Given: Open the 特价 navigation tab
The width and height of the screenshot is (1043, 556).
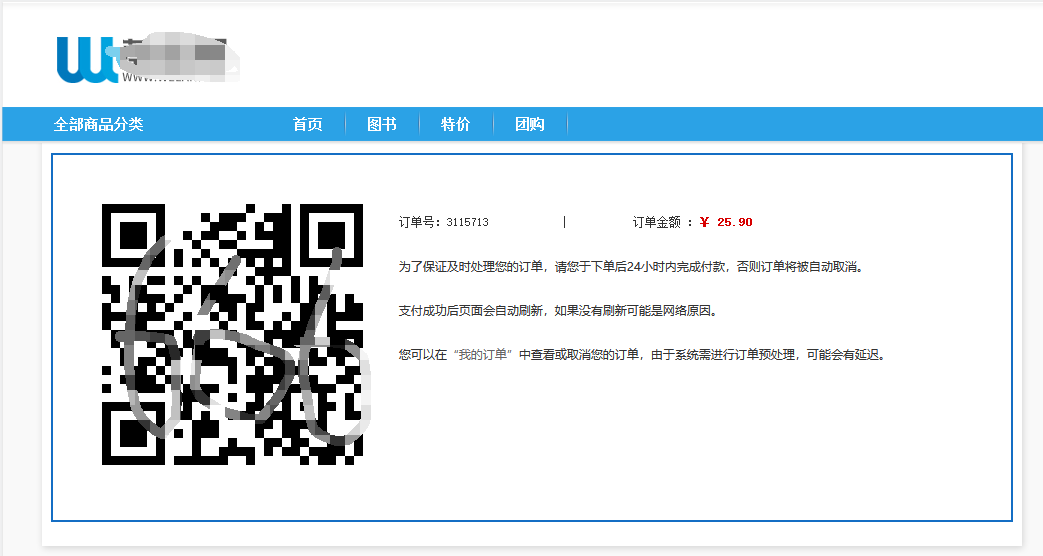Looking at the screenshot, I should (456, 124).
